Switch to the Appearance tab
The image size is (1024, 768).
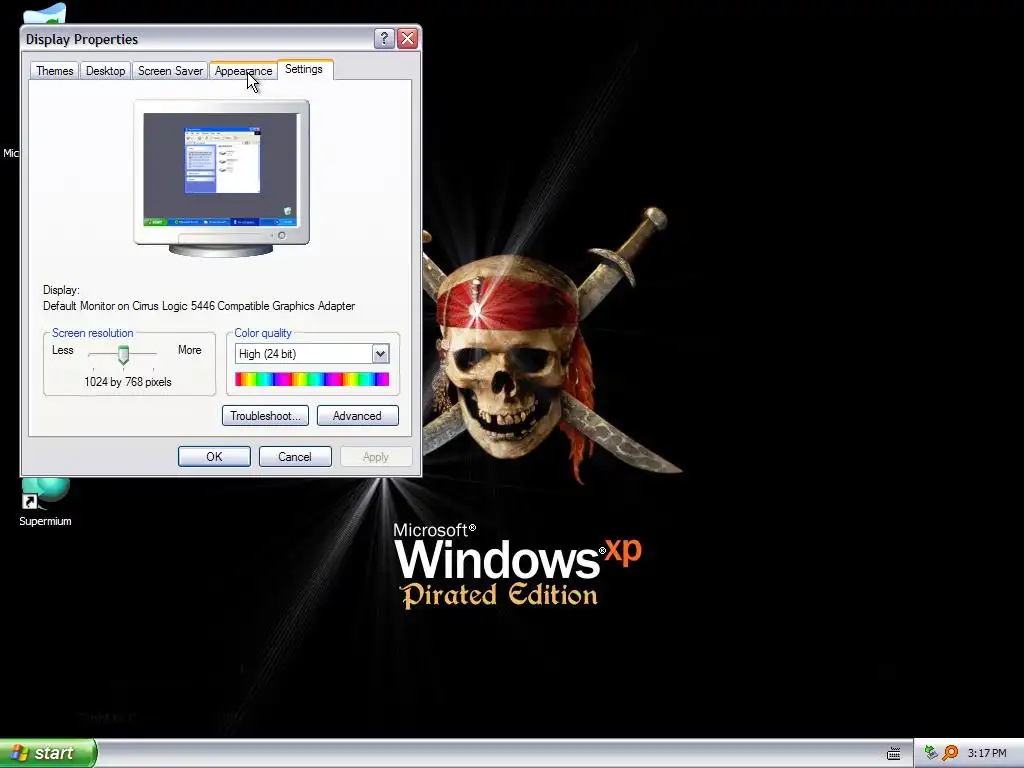(x=244, y=71)
